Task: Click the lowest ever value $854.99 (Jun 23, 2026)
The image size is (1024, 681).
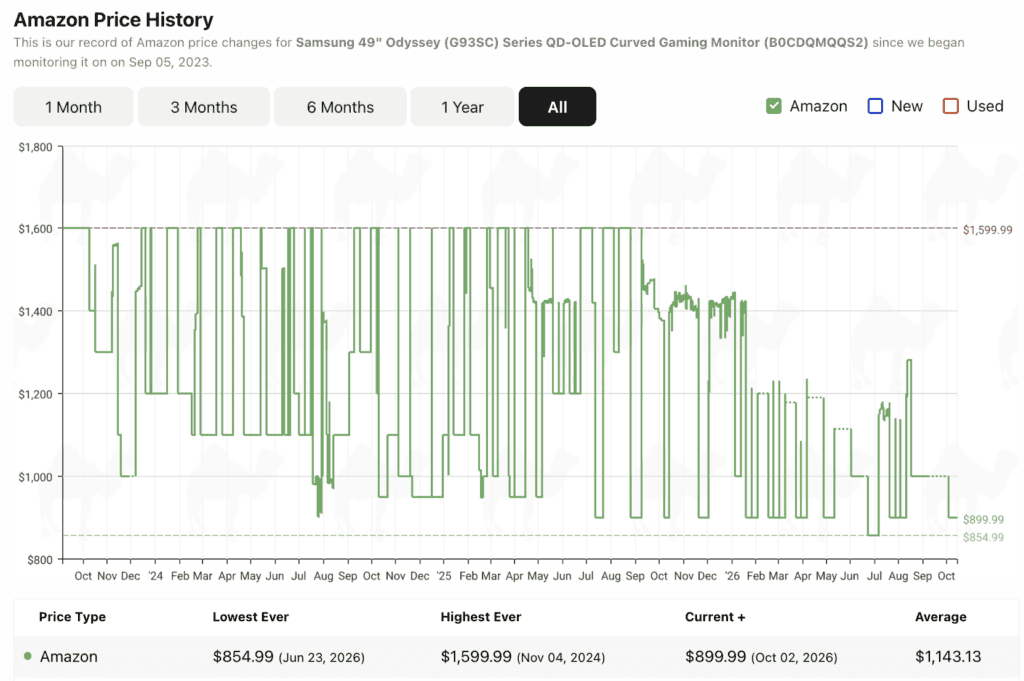Action: pos(289,657)
